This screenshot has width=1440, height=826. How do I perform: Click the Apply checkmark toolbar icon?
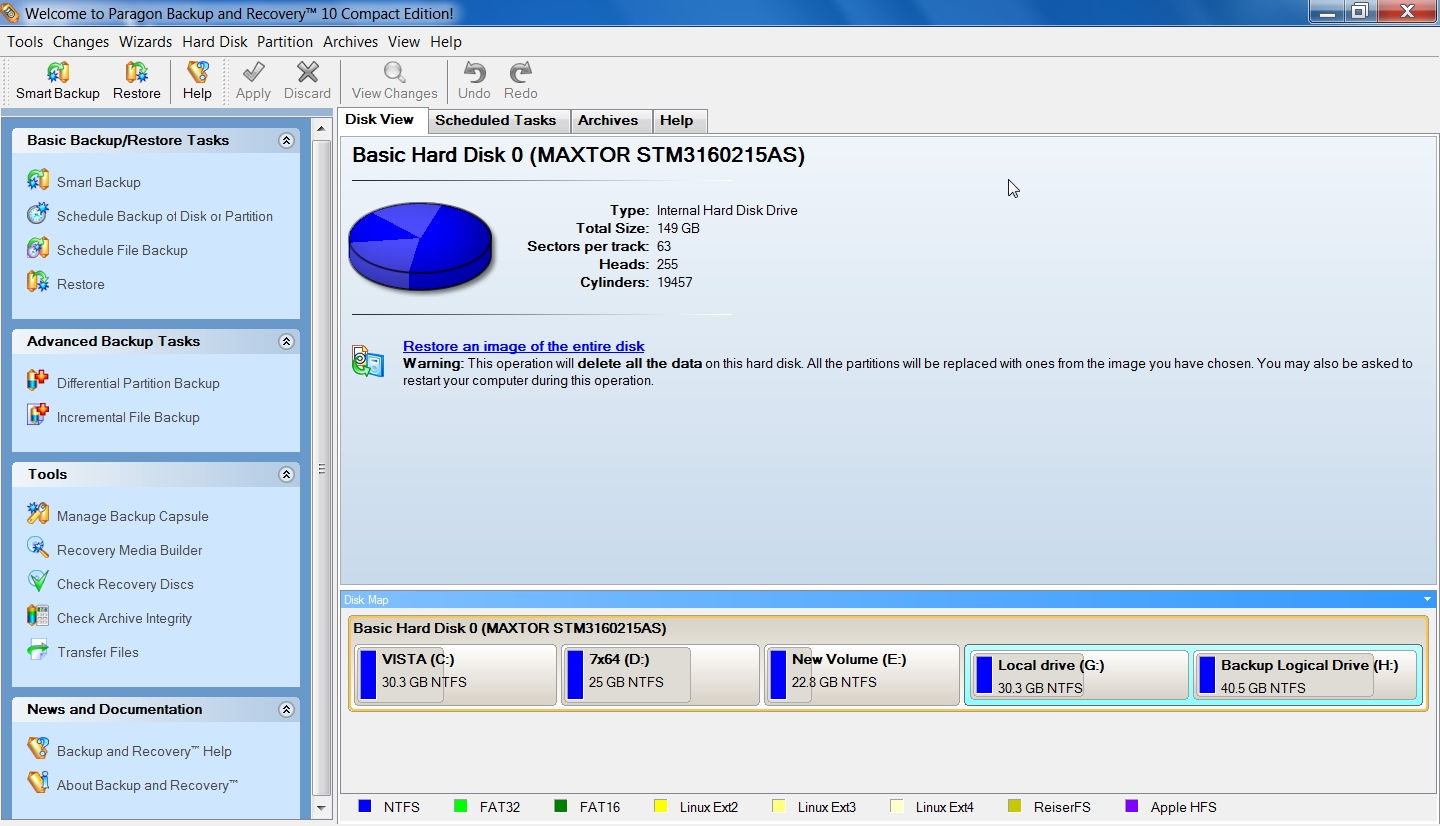click(x=254, y=72)
